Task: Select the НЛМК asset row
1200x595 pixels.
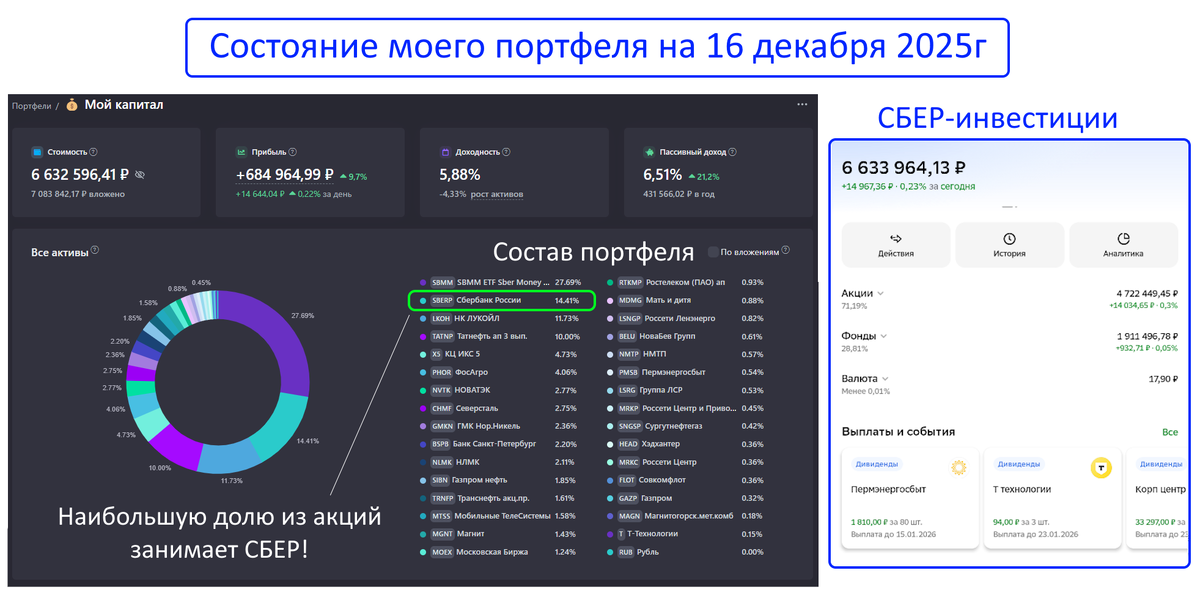Action: [500, 461]
